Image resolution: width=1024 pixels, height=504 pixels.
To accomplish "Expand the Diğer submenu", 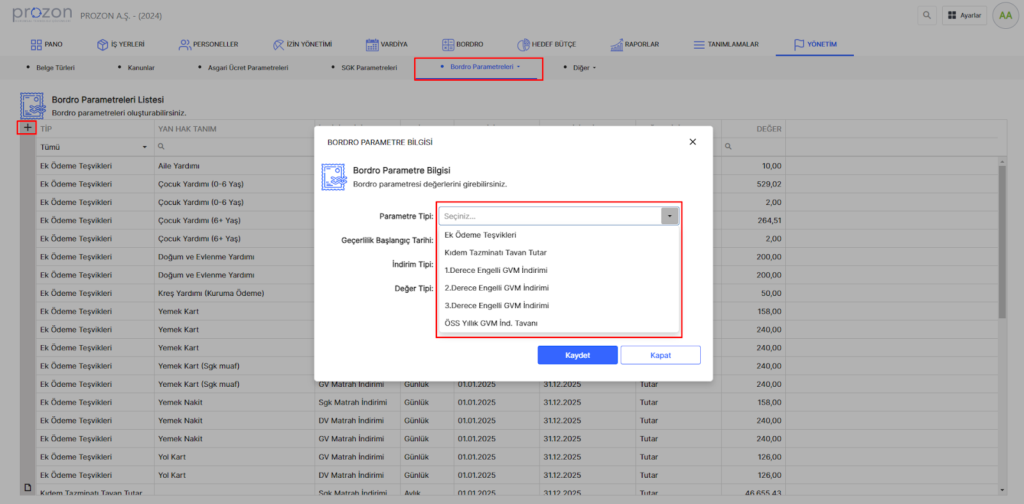I will point(583,67).
